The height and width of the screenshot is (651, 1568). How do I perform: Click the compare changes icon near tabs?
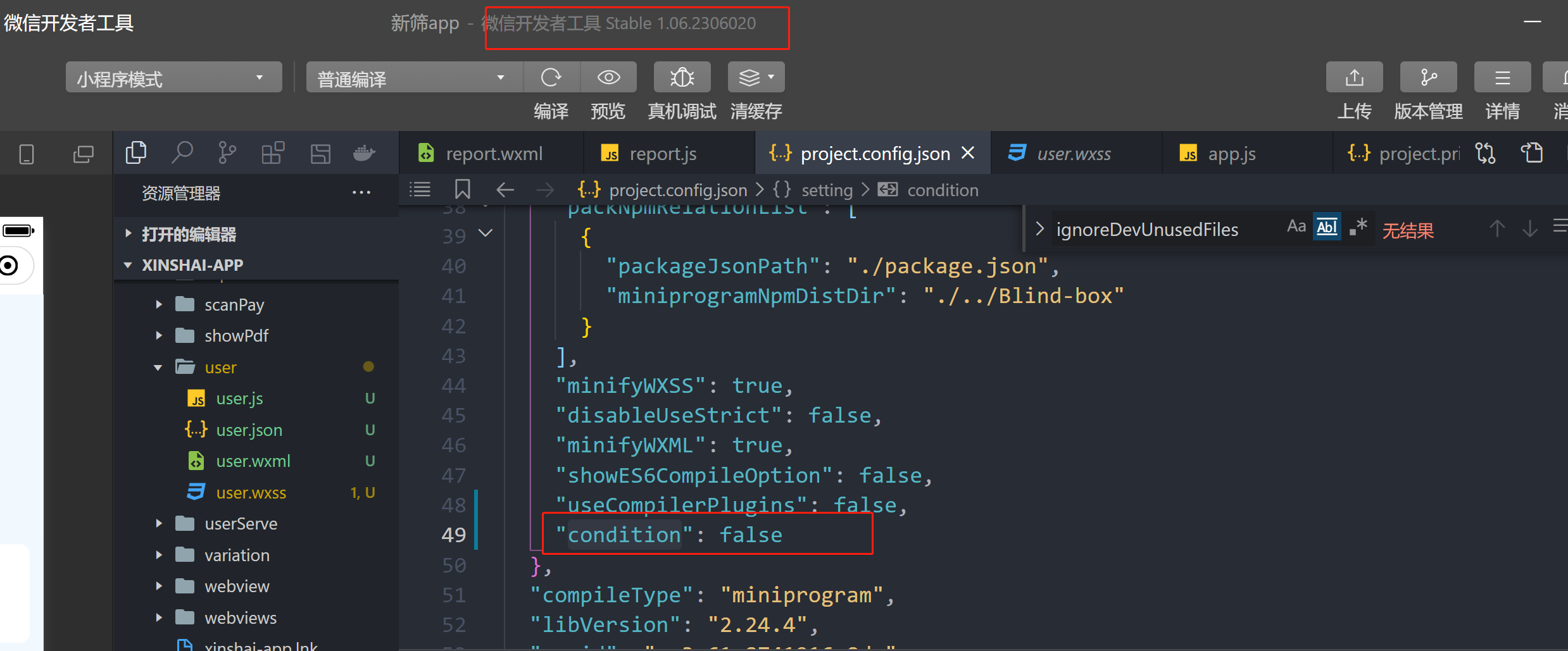[1485, 153]
